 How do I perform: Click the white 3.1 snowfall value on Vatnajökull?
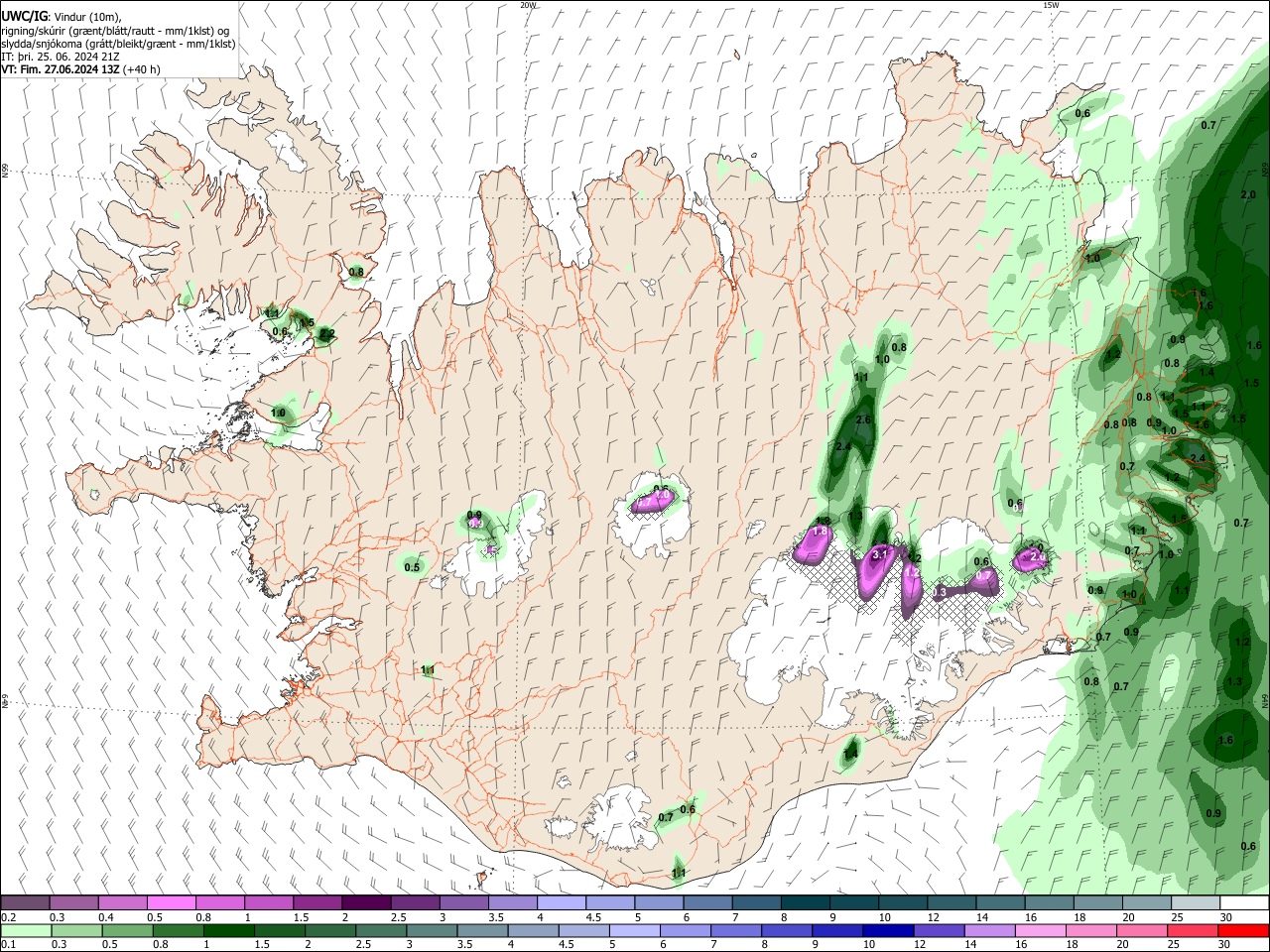[x=878, y=555]
